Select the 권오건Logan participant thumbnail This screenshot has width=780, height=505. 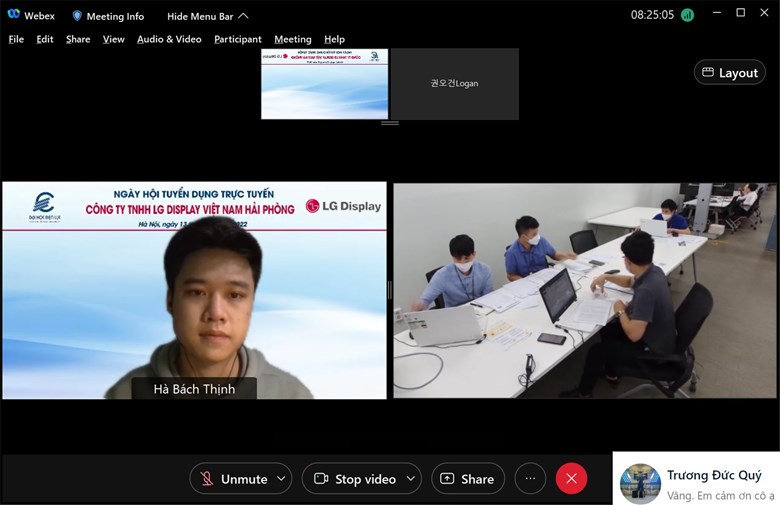[454, 84]
